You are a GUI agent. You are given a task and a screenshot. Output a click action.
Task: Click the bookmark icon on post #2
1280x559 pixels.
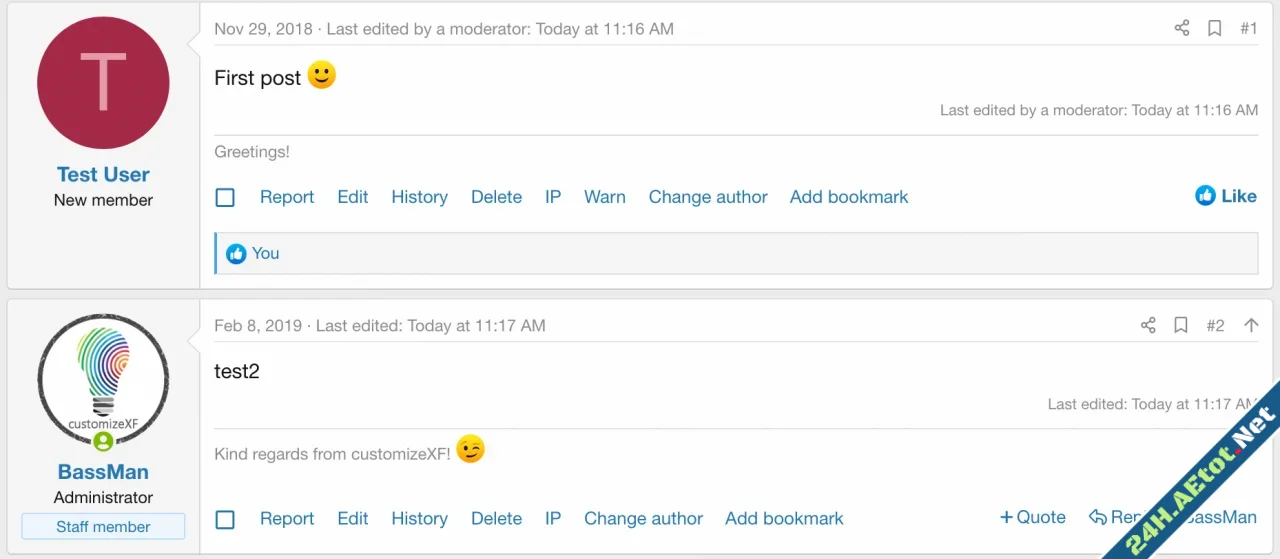[1181, 325]
